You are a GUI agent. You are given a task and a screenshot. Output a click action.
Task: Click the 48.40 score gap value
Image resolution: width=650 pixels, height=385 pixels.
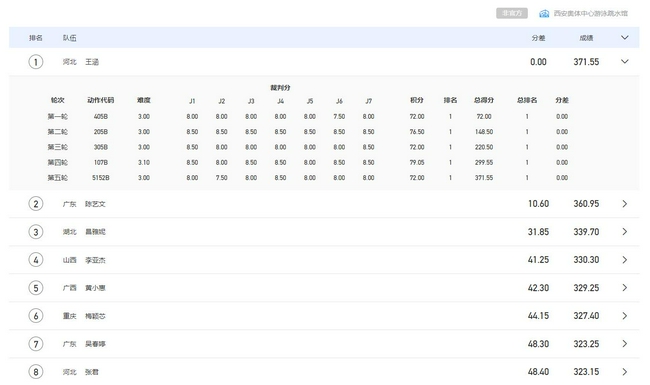tap(538, 372)
